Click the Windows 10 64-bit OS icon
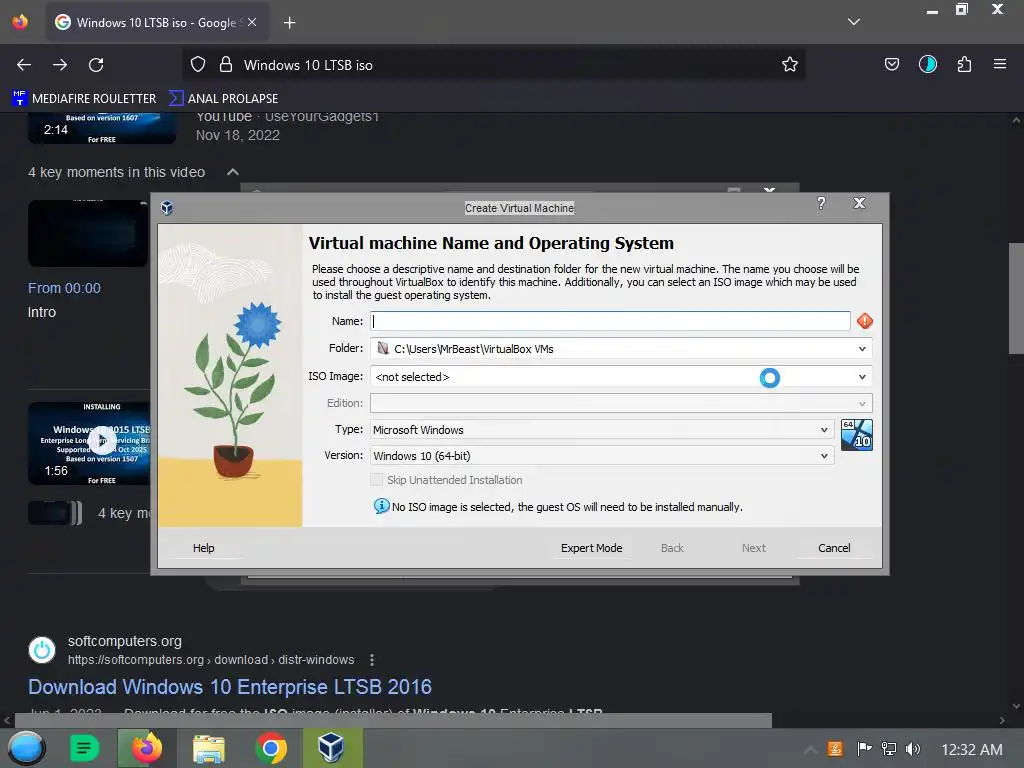1024x768 pixels. pyautogui.click(x=856, y=435)
